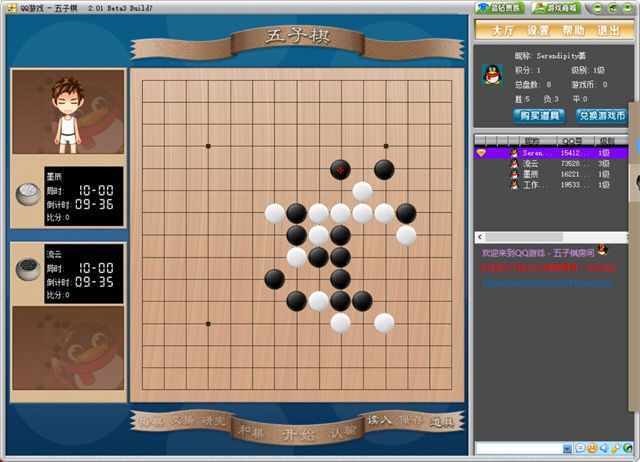Click the red-marked last-move black stone
The image size is (640, 462).
coord(340,169)
